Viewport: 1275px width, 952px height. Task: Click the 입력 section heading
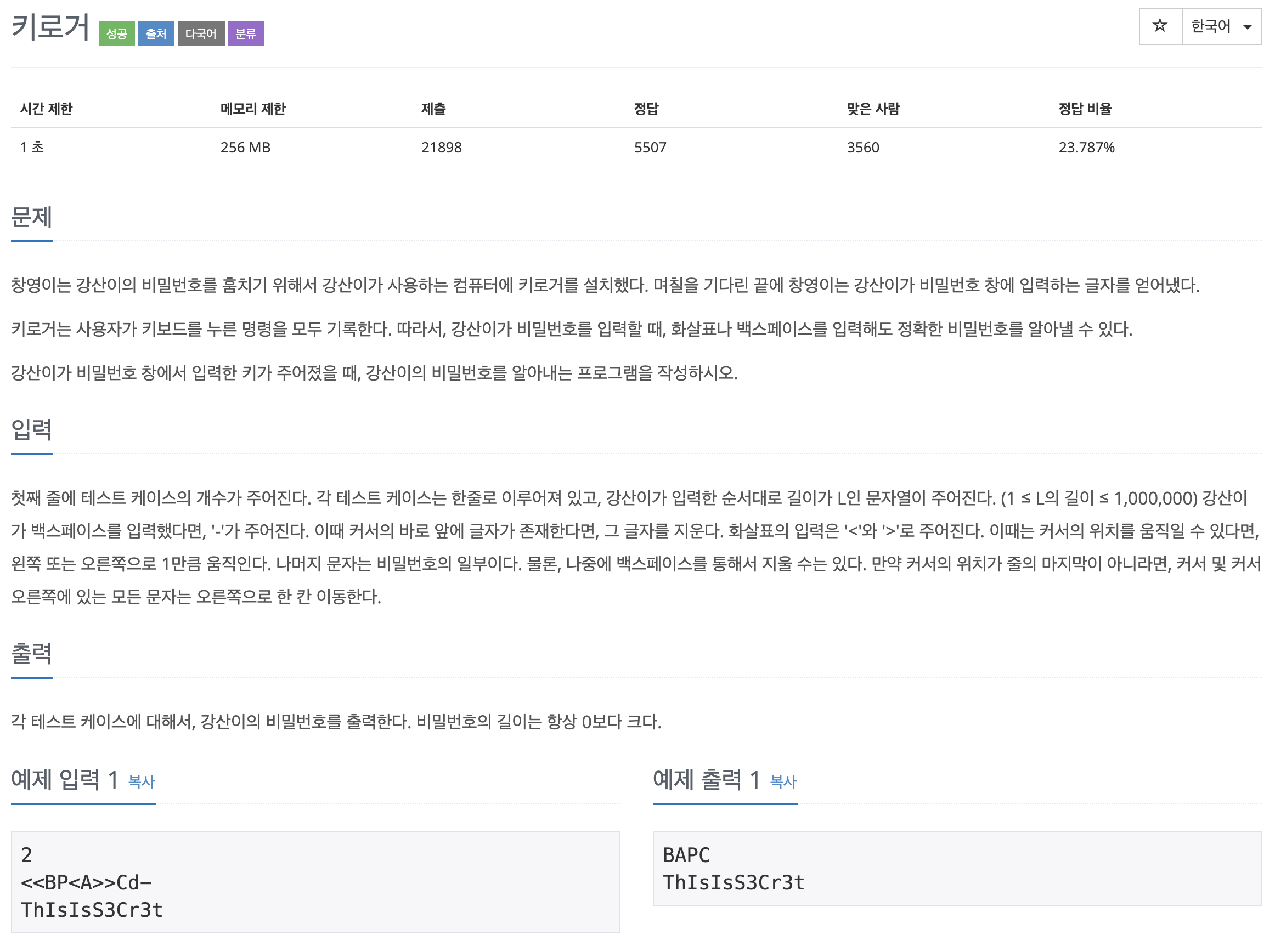[x=32, y=430]
